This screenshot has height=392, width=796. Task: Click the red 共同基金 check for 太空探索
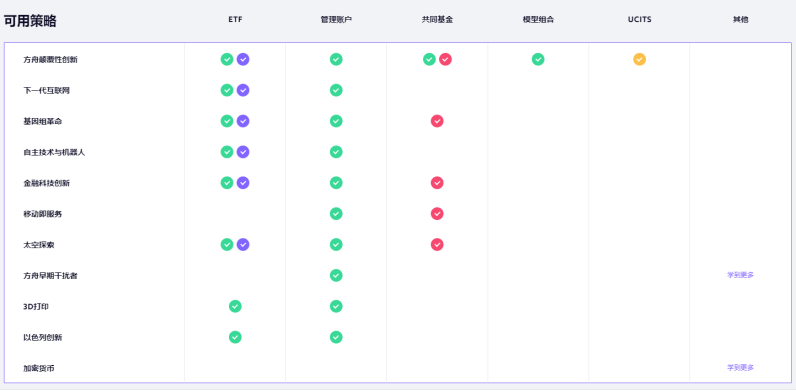pyautogui.click(x=437, y=245)
